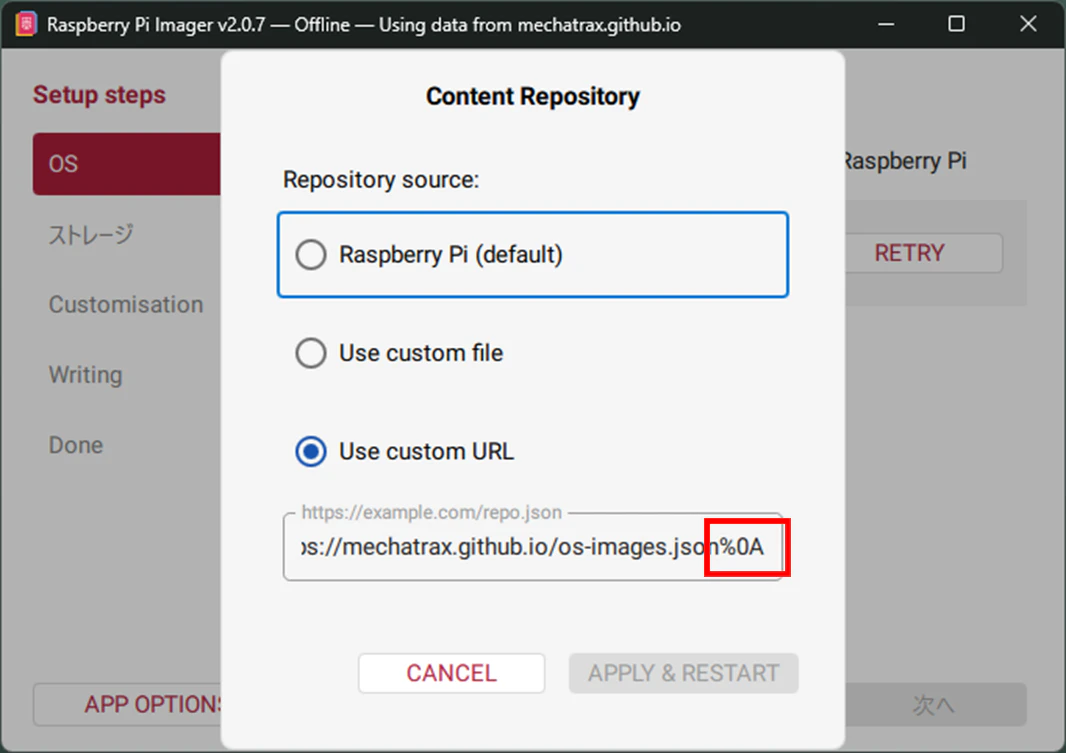The width and height of the screenshot is (1066, 753).
Task: Select the OS setup step
Action: tap(126, 164)
